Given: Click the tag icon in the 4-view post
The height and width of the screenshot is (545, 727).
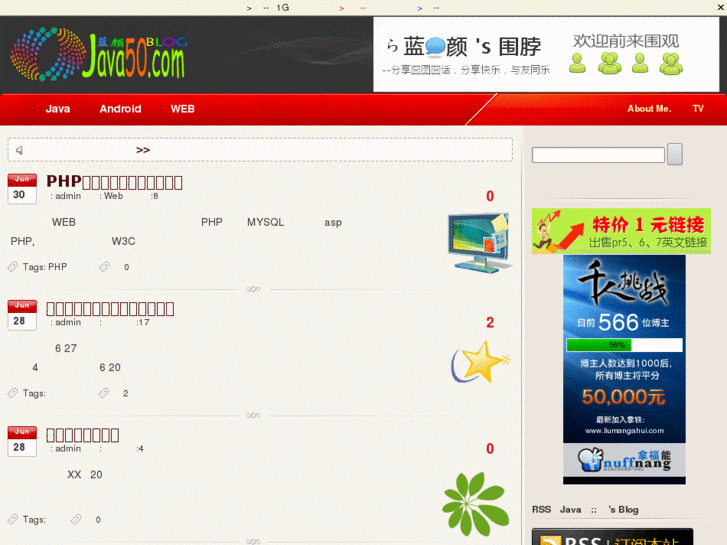Looking at the screenshot, I should 13,519.
